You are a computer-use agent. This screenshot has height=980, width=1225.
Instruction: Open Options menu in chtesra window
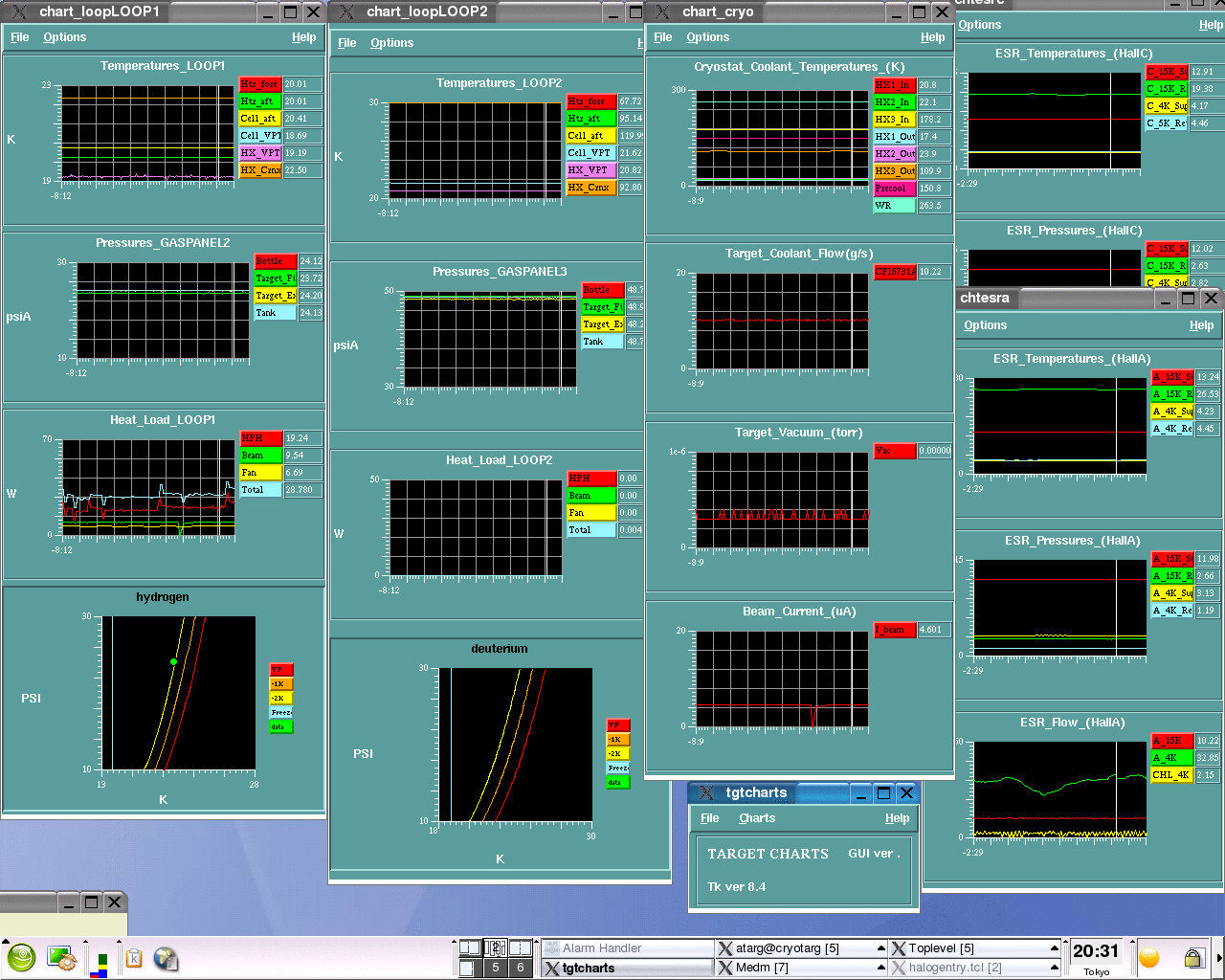[x=985, y=325]
